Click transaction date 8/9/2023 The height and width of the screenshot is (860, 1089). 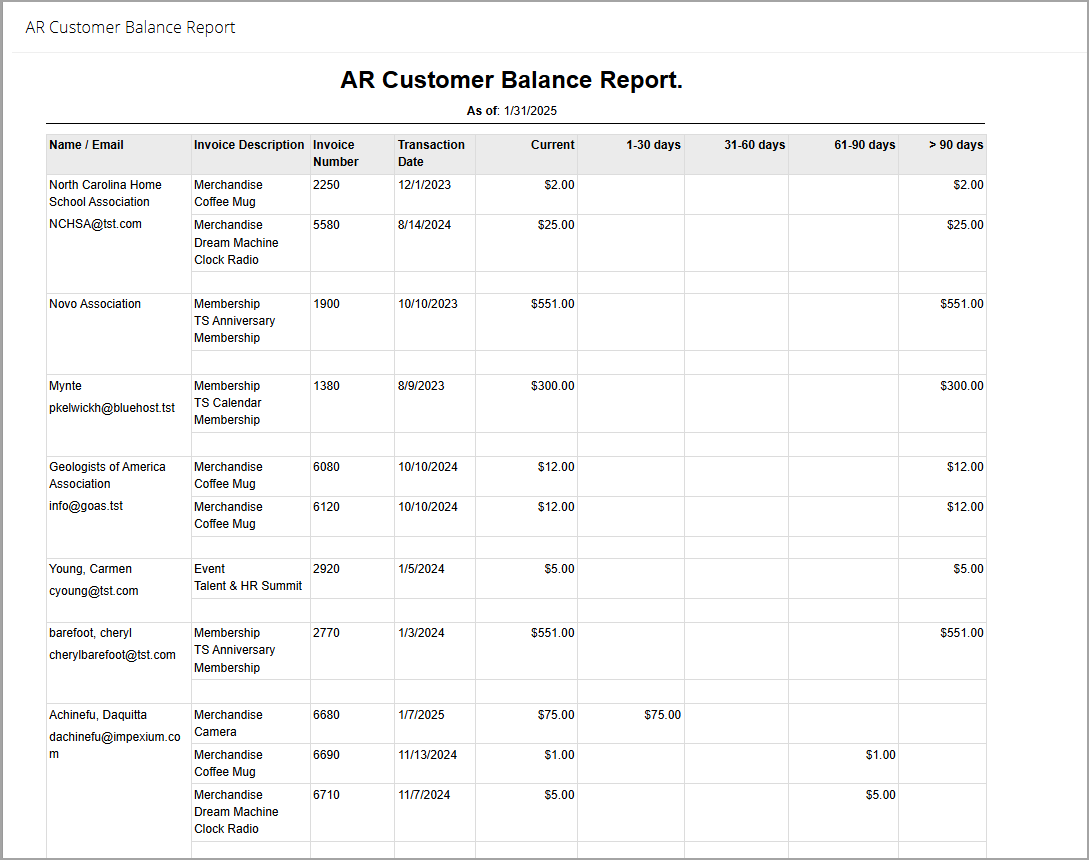tap(421, 386)
